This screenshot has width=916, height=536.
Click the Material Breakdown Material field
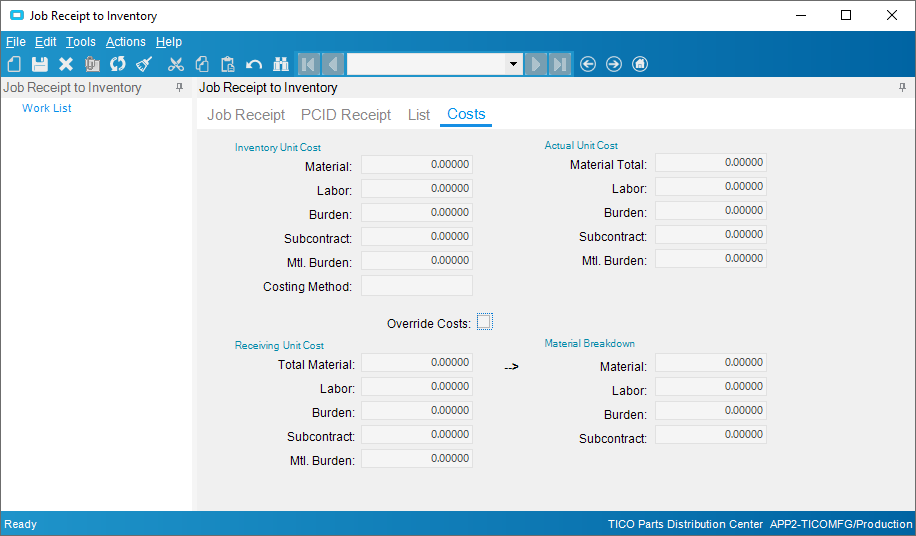pyautogui.click(x=710, y=363)
